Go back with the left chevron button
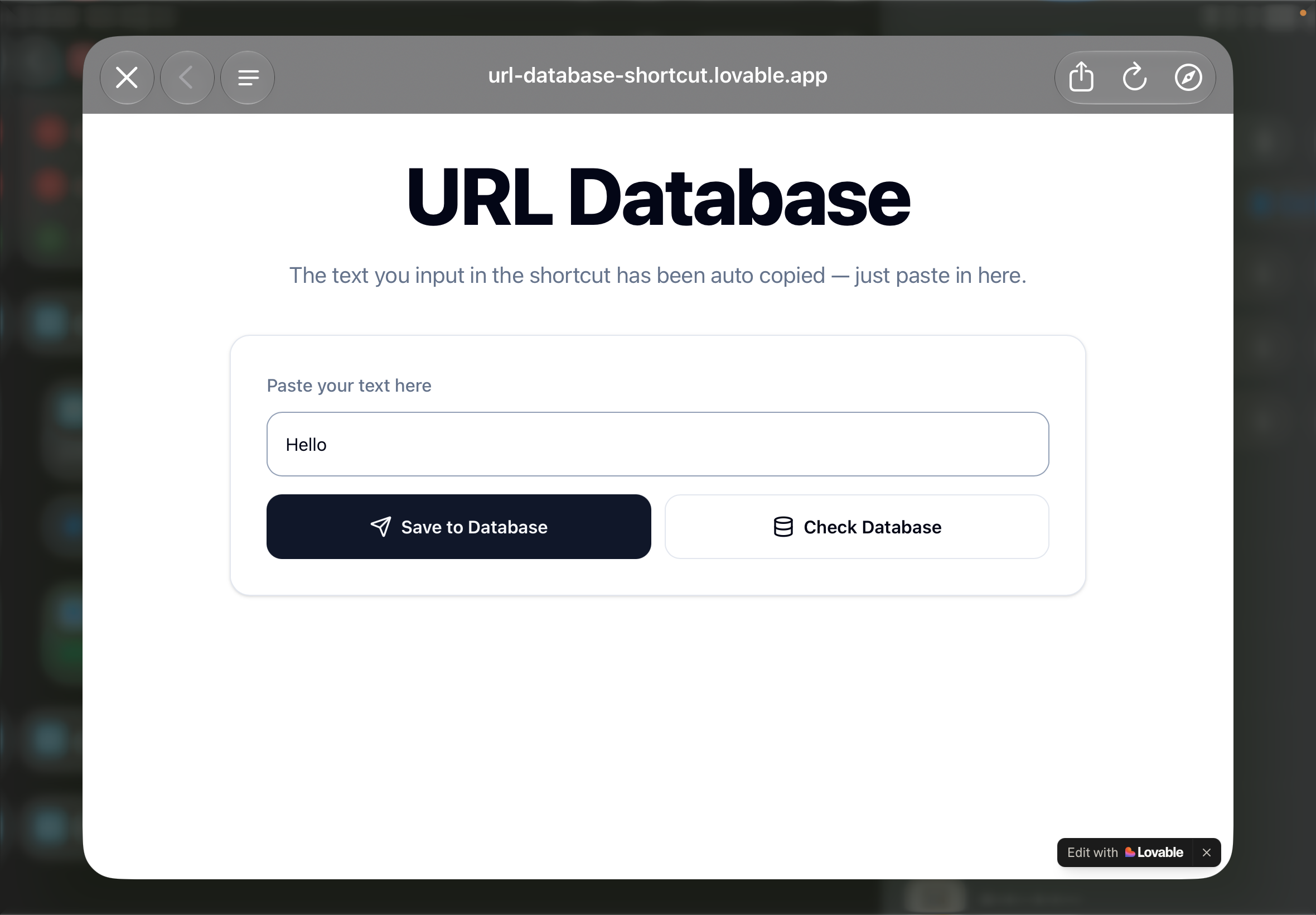 pos(187,78)
